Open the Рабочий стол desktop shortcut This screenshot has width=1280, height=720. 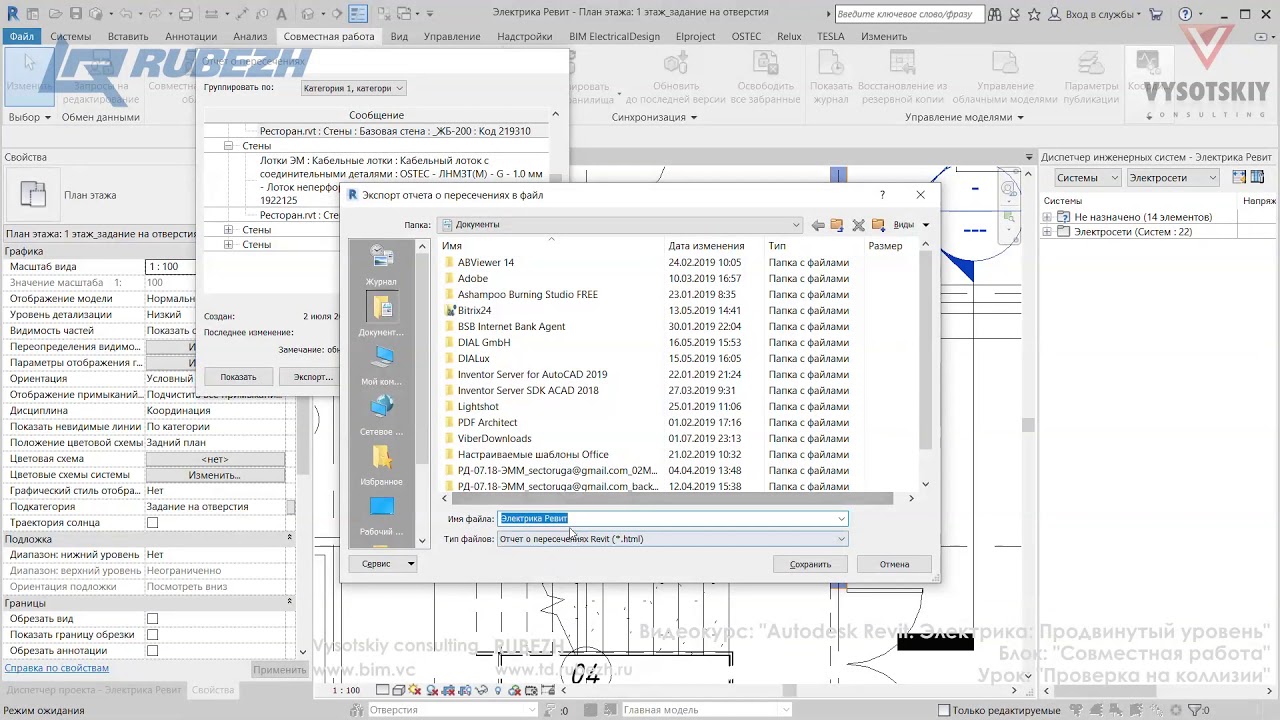381,516
